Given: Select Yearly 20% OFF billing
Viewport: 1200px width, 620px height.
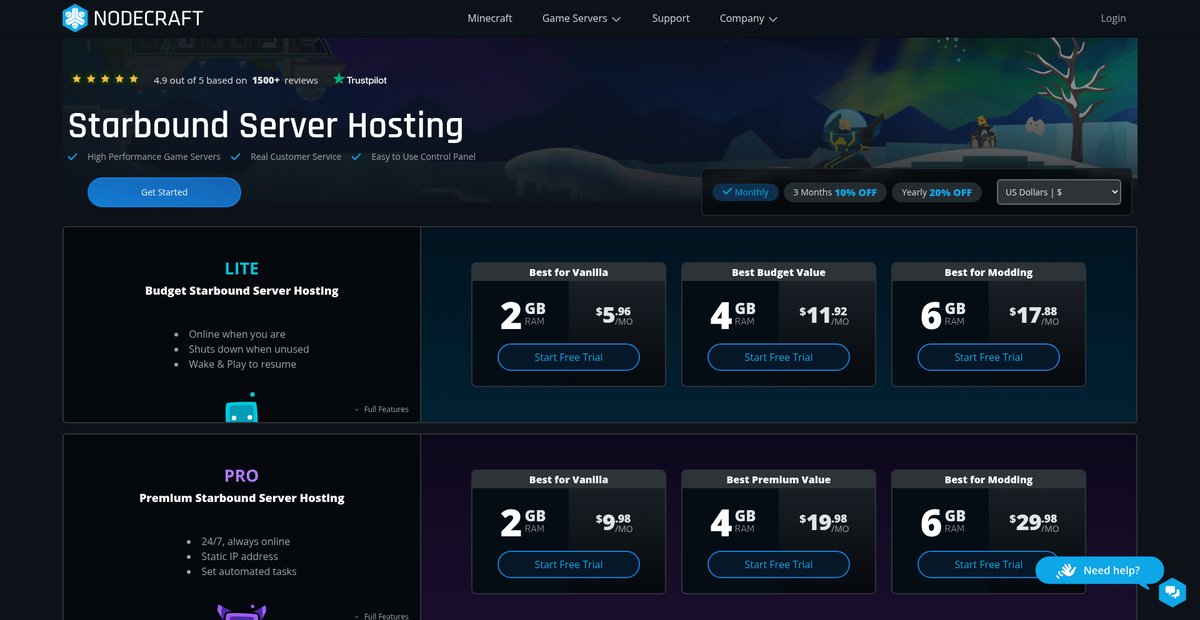Looking at the screenshot, I should click(936, 192).
